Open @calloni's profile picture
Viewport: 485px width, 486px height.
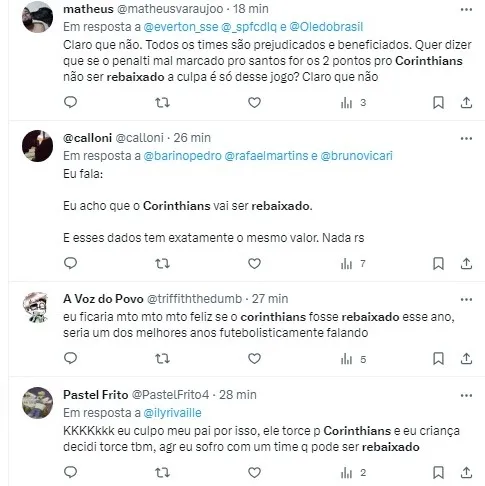[x=37, y=146]
